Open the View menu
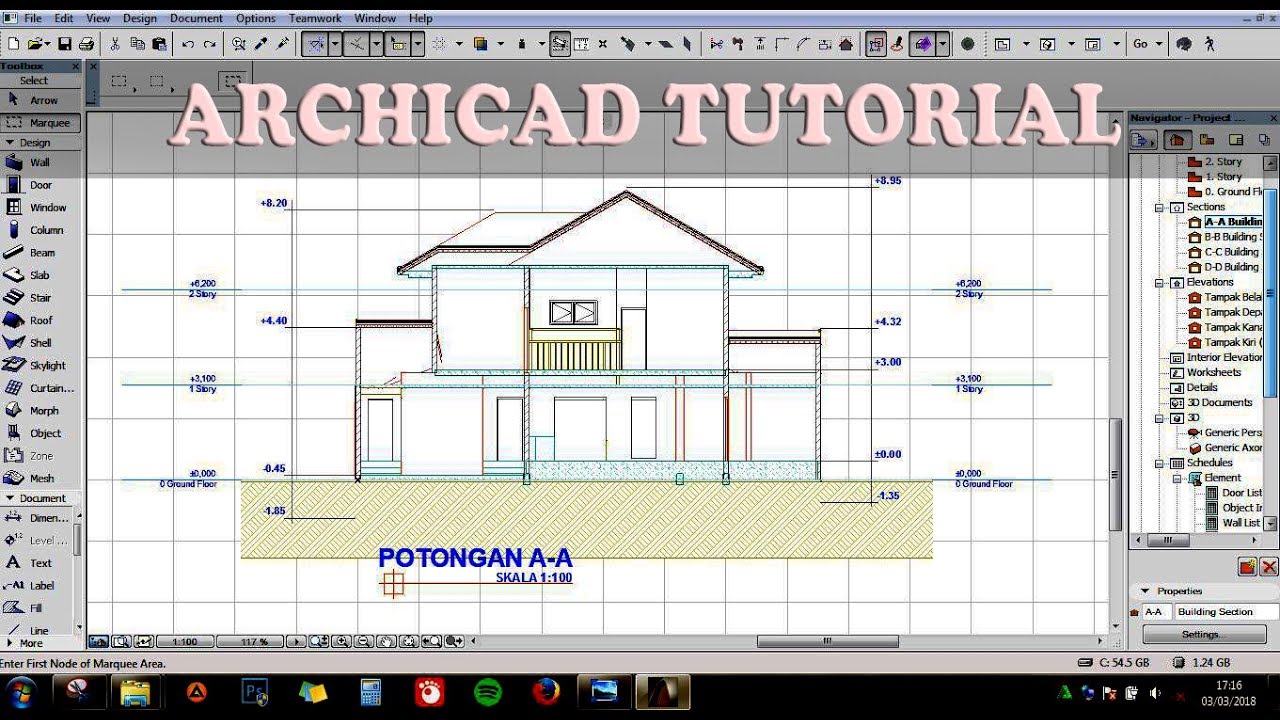1280x720 pixels. pos(98,18)
